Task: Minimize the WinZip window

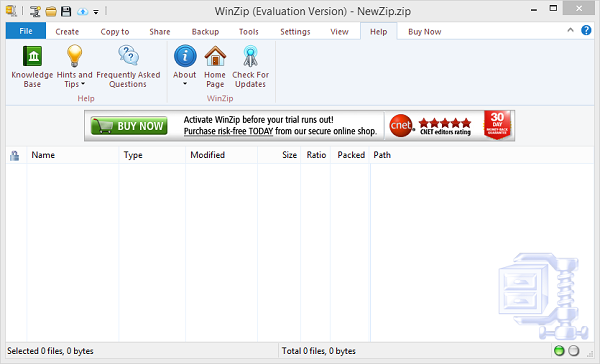Action: tap(534, 10)
